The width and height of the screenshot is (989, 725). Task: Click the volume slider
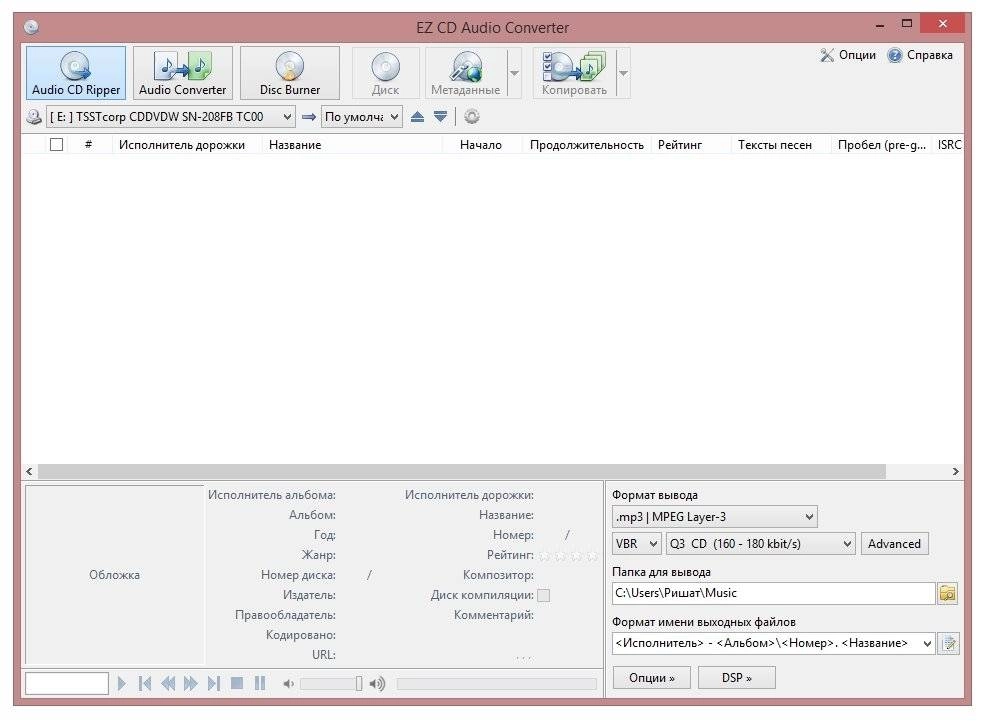tap(332, 684)
